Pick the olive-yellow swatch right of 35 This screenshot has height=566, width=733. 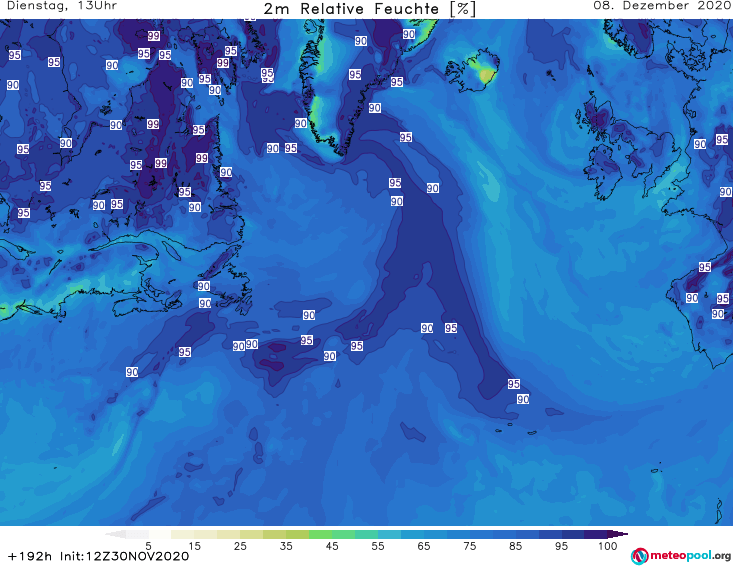[x=297, y=534]
